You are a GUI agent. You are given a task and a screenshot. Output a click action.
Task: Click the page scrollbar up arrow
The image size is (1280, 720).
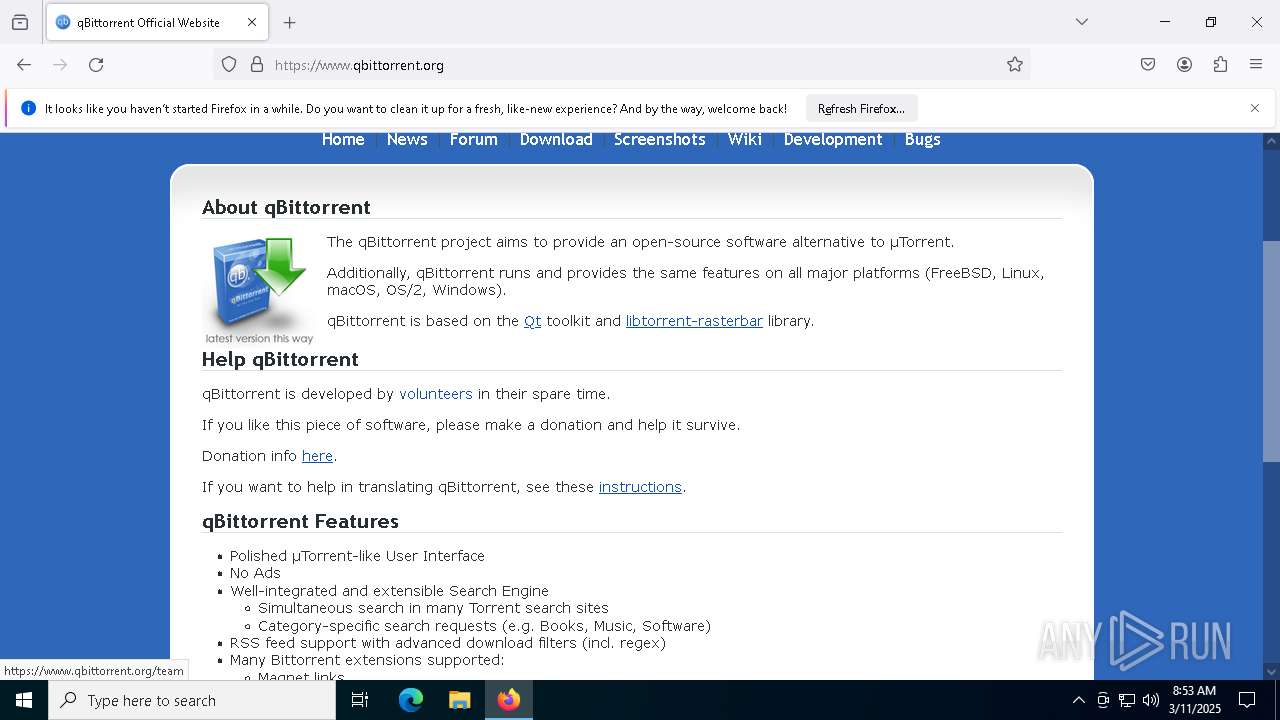(x=1271, y=141)
